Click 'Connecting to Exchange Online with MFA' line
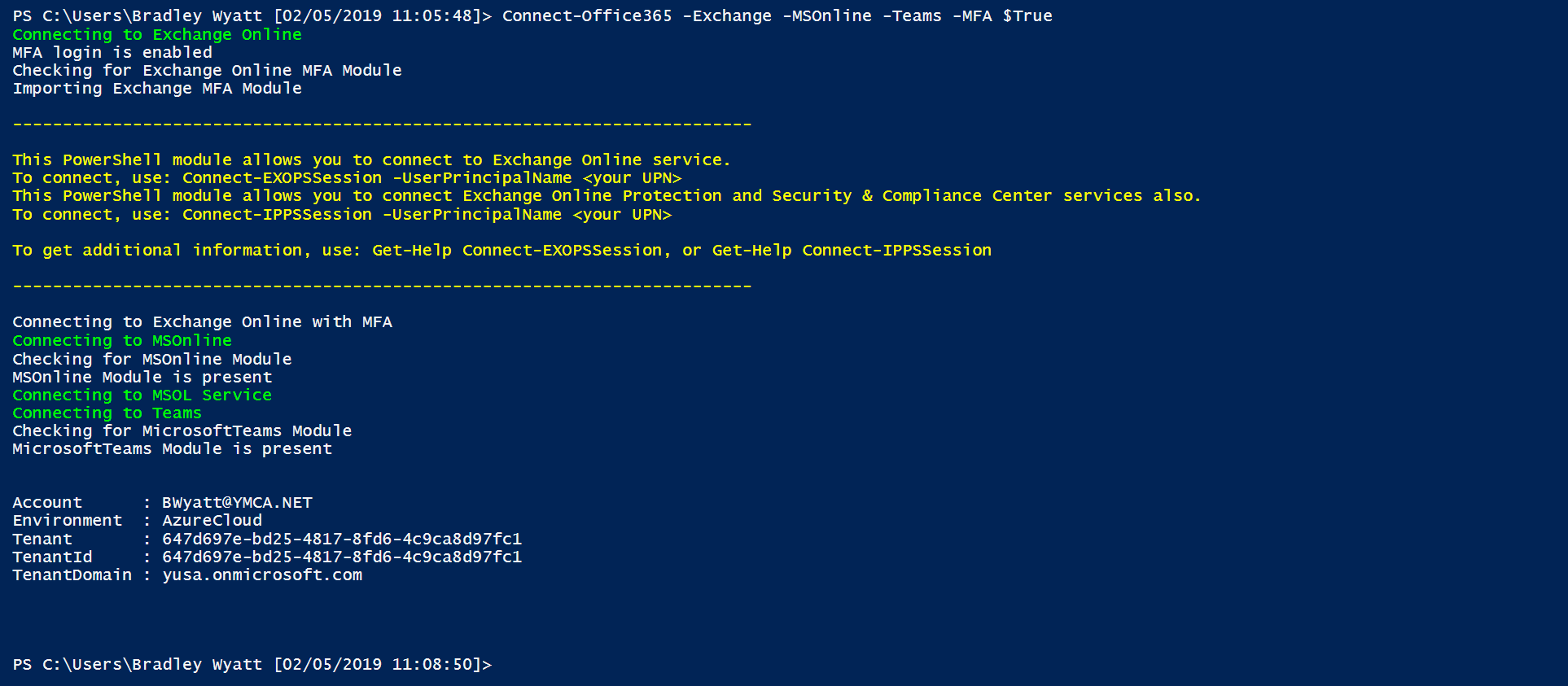Image resolution: width=1568 pixels, height=686 pixels. [202, 321]
